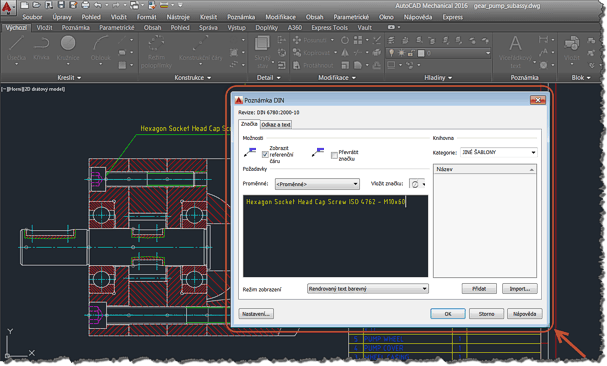The height and width of the screenshot is (366, 607).
Task: Expand the Kreslit panel
Action: coord(69,77)
